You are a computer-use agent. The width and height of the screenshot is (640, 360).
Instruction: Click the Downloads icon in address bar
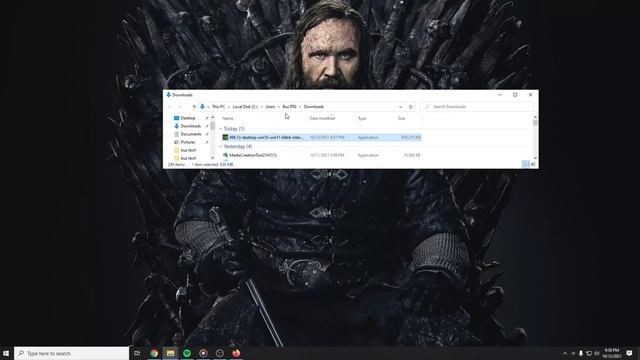[x=202, y=107]
